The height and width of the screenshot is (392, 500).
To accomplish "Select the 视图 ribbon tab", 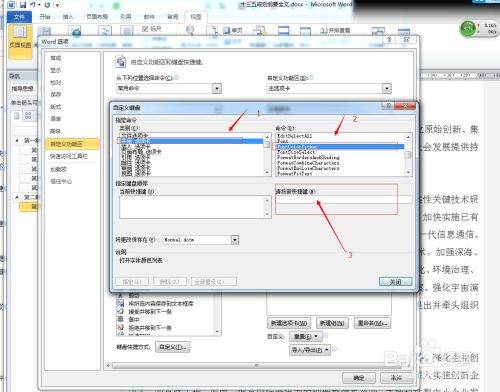I will (x=196, y=17).
